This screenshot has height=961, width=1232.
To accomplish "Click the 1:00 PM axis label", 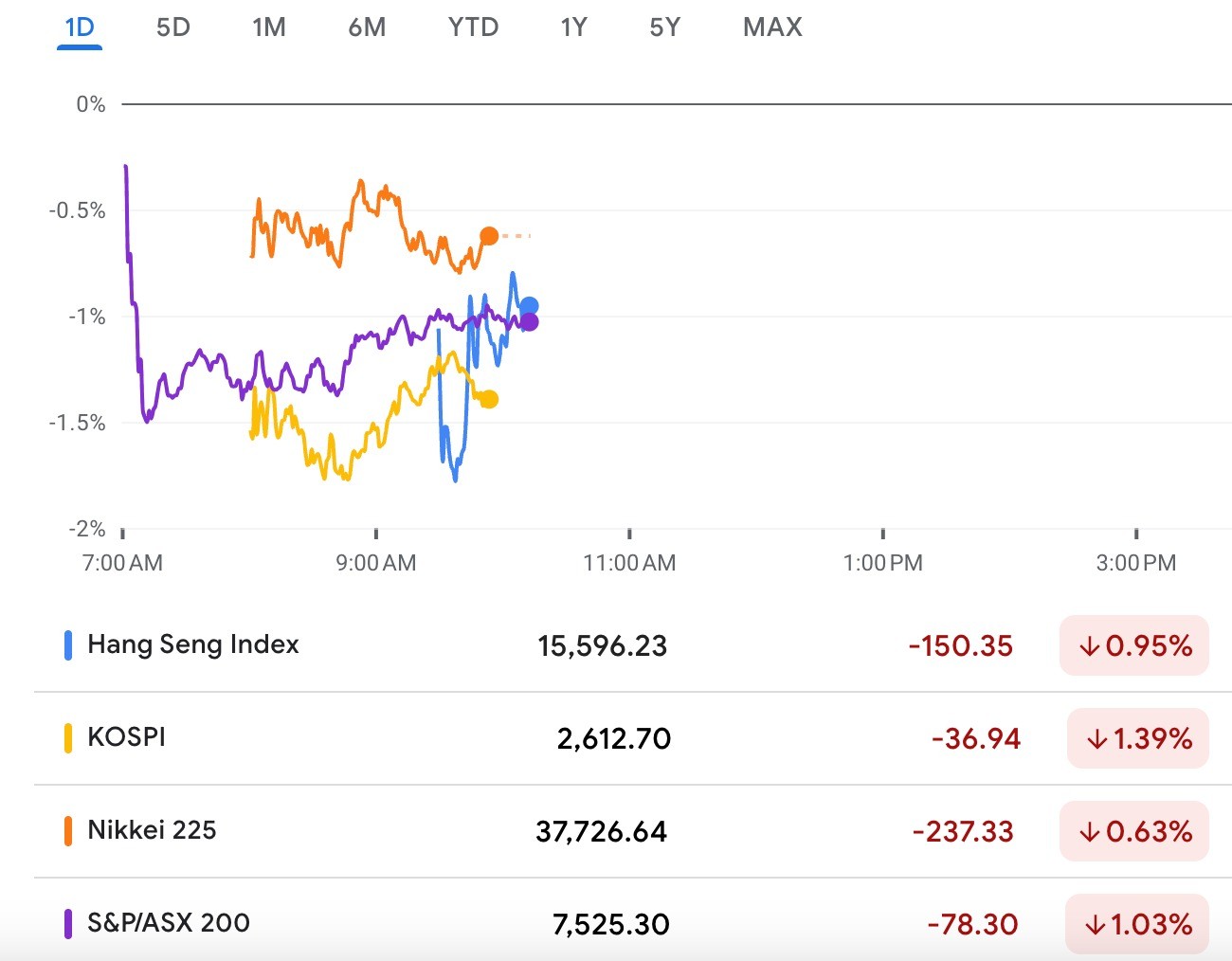I will (x=882, y=563).
